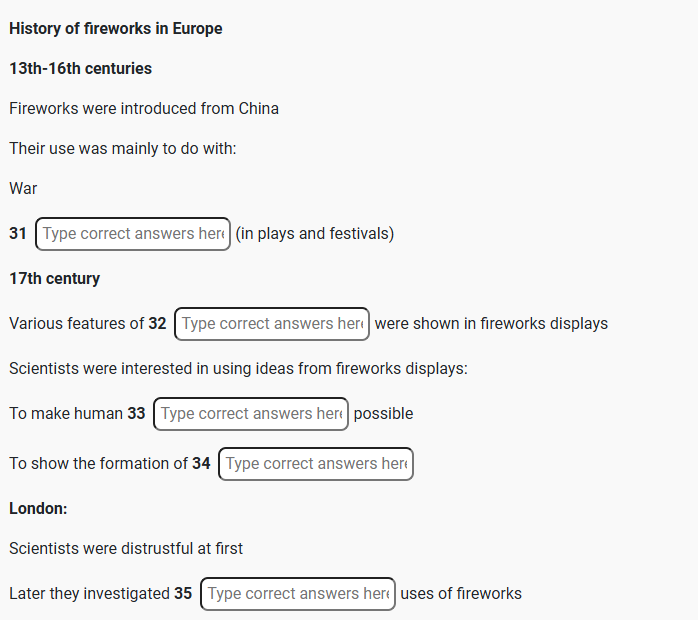Click the "13th-16th centuries" subheading
698x620 pixels.
click(x=81, y=69)
